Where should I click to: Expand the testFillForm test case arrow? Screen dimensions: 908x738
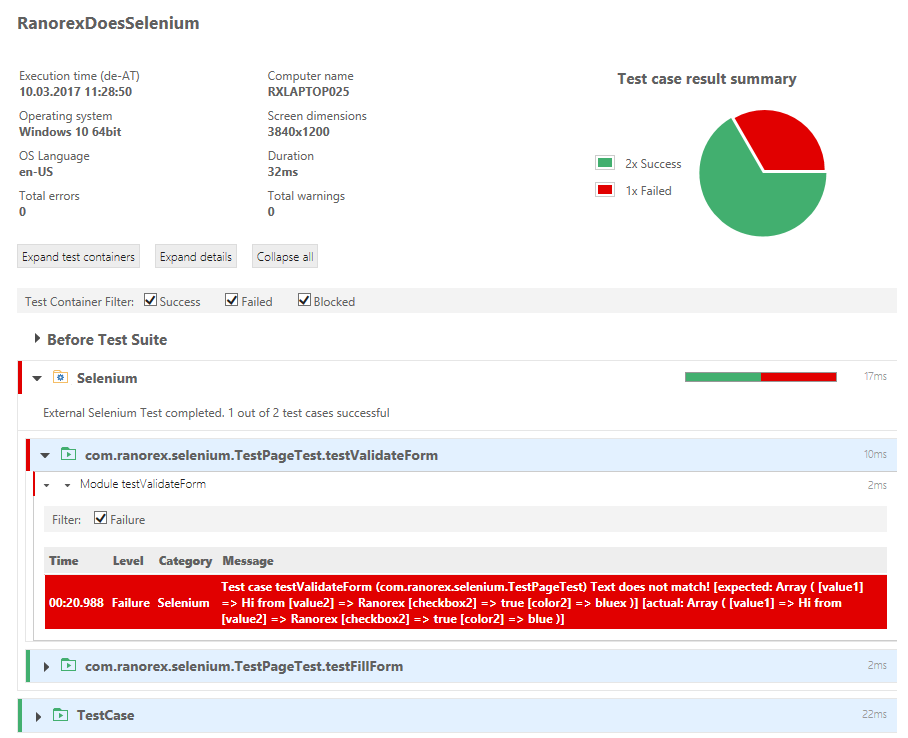pos(46,667)
